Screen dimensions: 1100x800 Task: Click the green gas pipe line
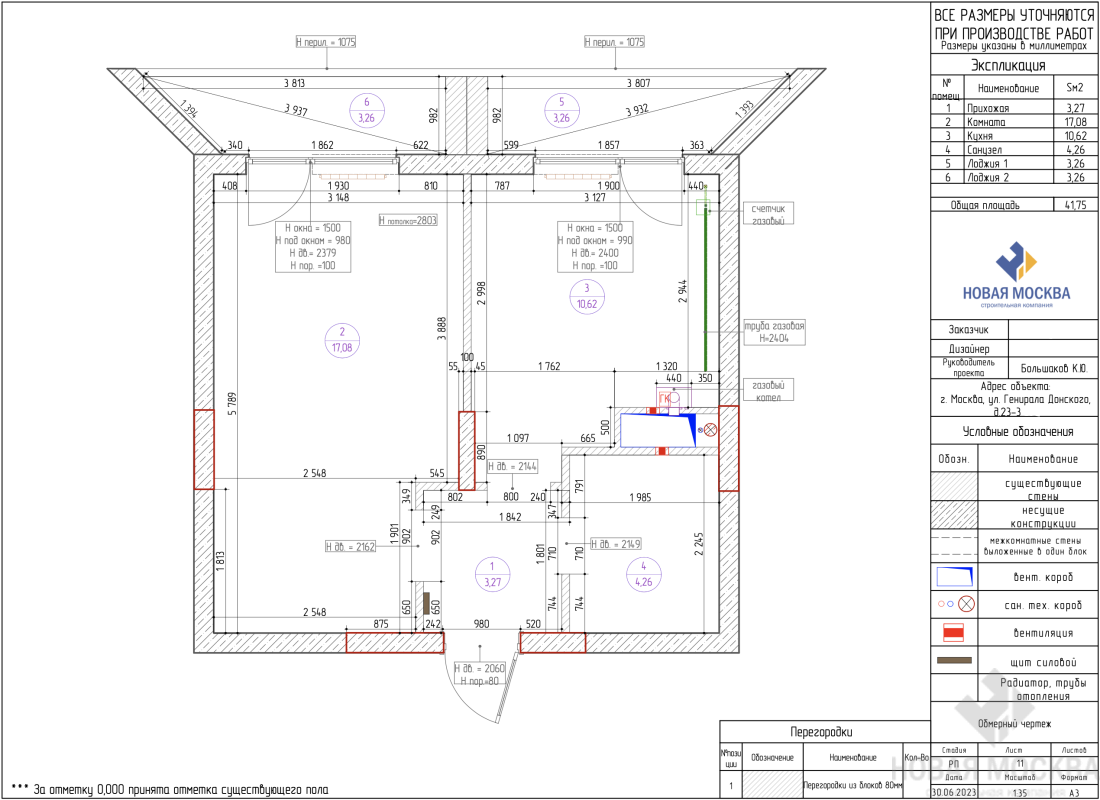pos(705,290)
